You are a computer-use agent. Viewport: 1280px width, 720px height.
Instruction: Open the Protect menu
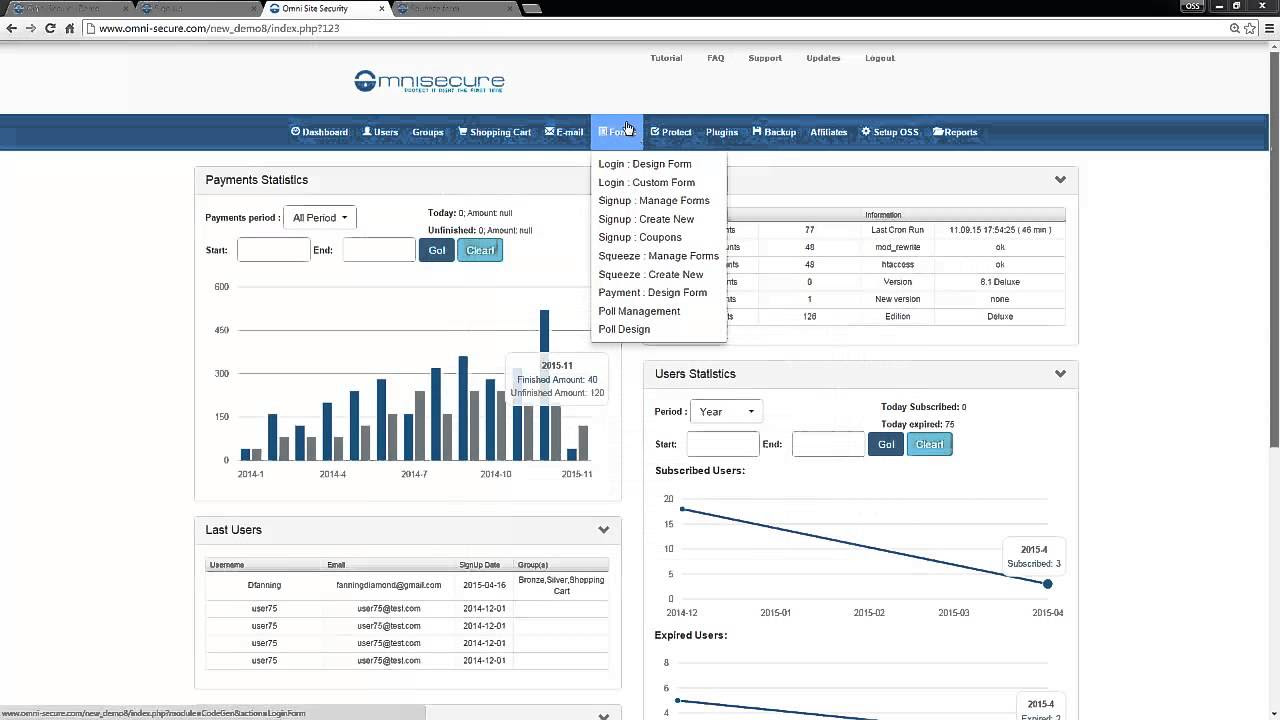(670, 132)
